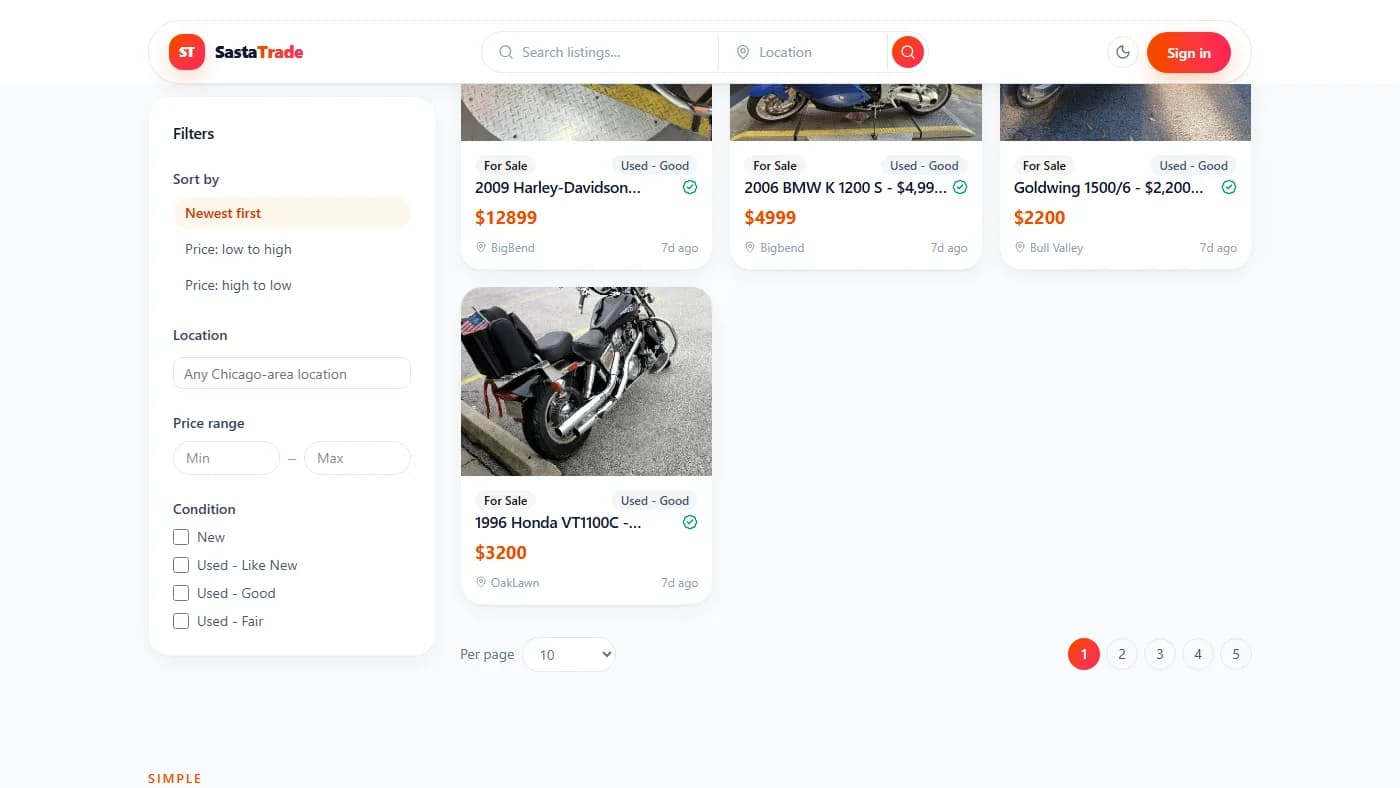Image resolution: width=1400 pixels, height=788 pixels.
Task: Check the Used - Fair checkbox
Action: tap(181, 621)
